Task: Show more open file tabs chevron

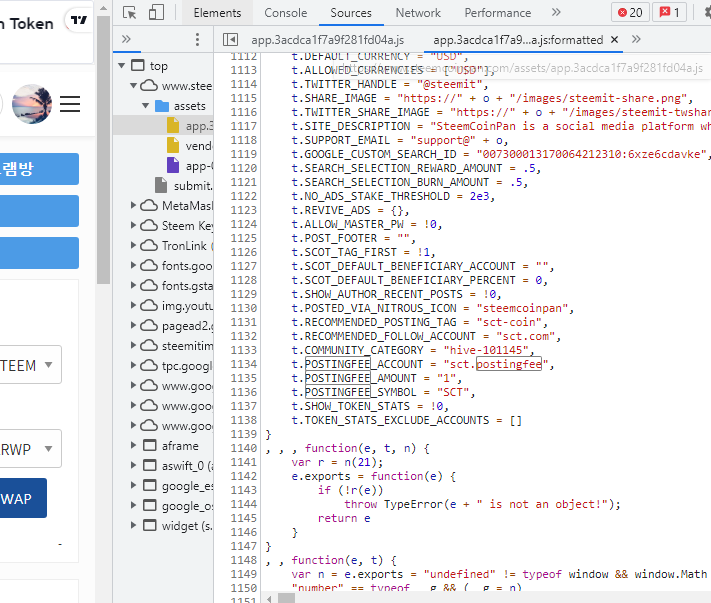Action: (636, 39)
